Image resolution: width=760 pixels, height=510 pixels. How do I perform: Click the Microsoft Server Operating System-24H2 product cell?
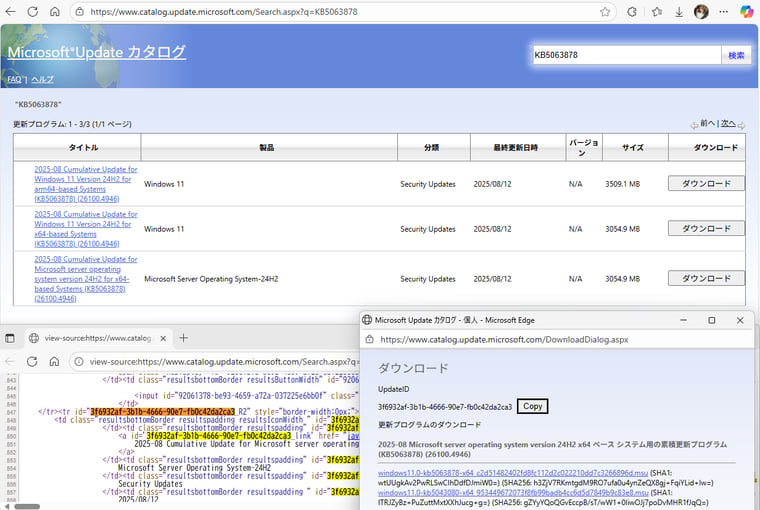coord(211,279)
